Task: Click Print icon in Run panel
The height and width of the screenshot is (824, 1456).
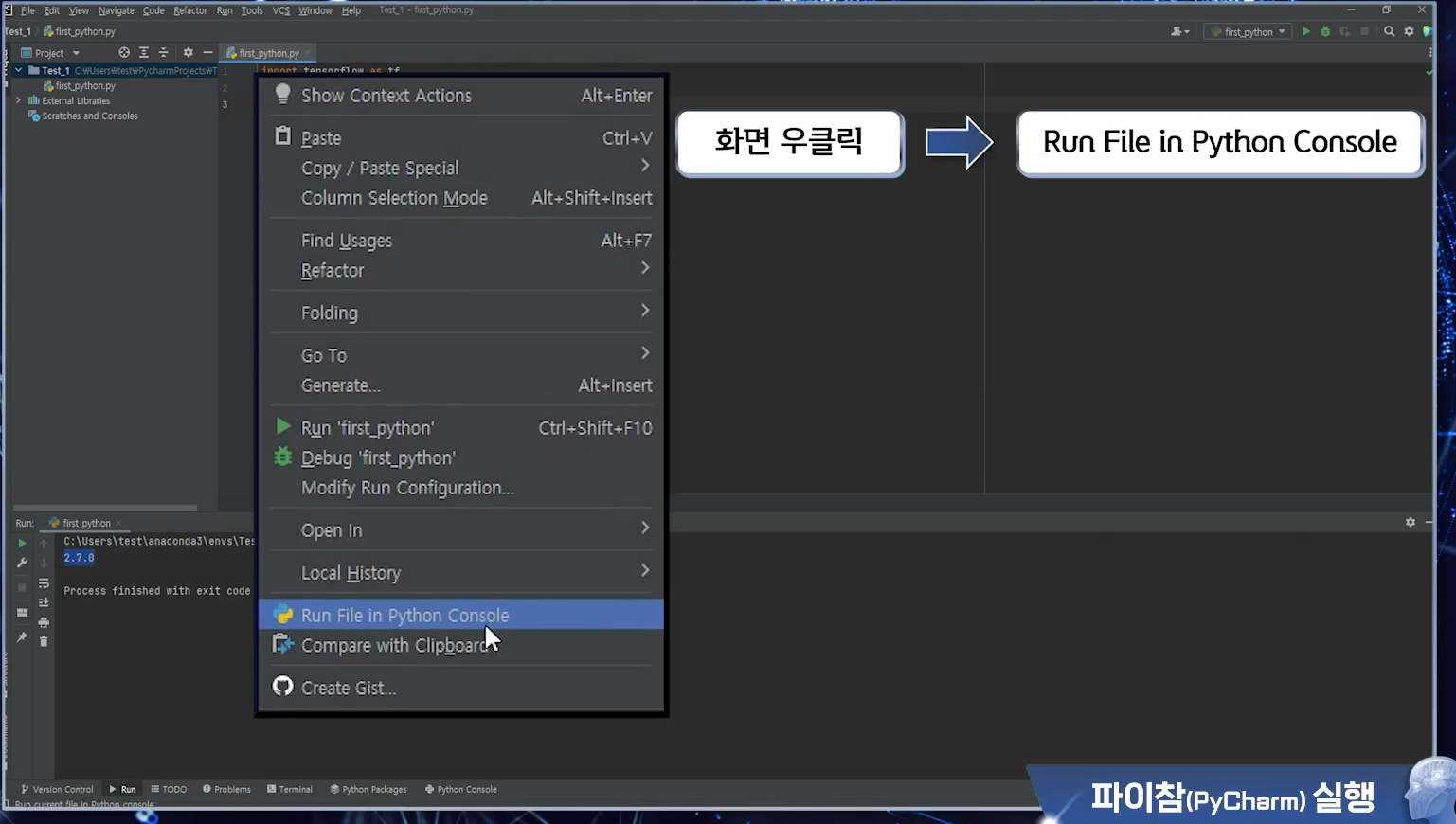Action: (44, 622)
